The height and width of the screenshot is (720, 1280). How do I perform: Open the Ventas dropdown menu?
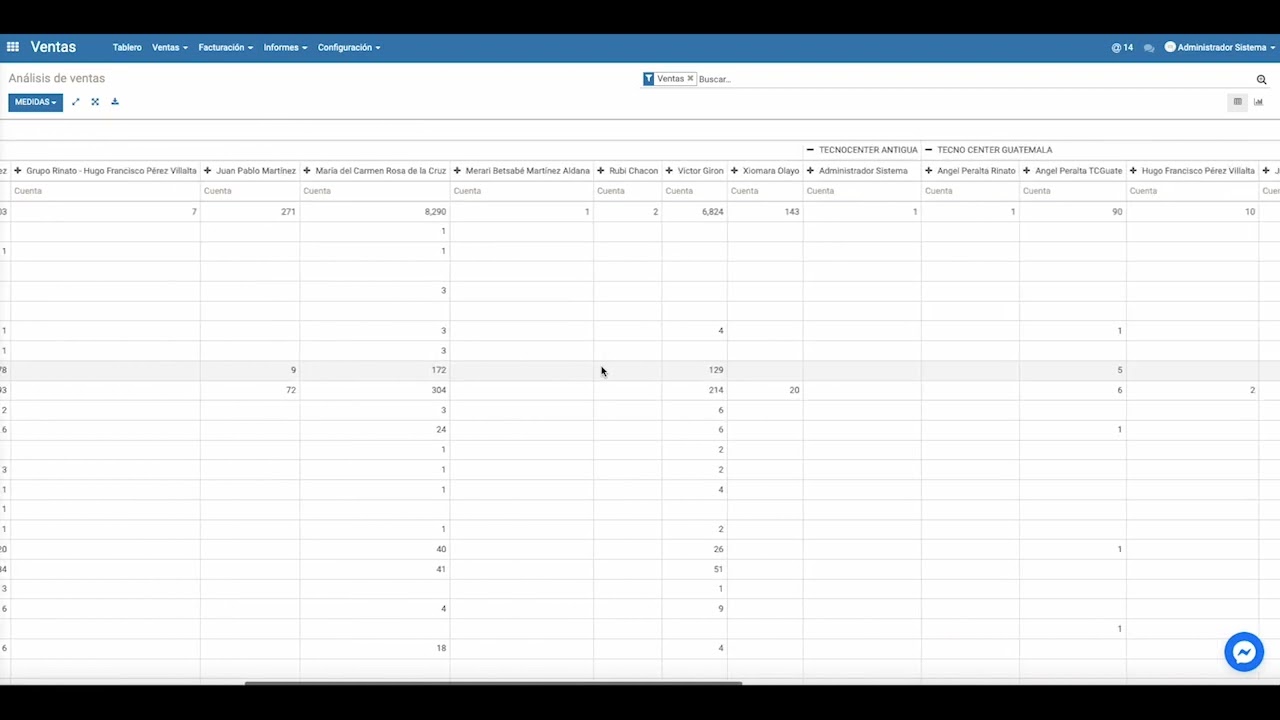coord(170,48)
